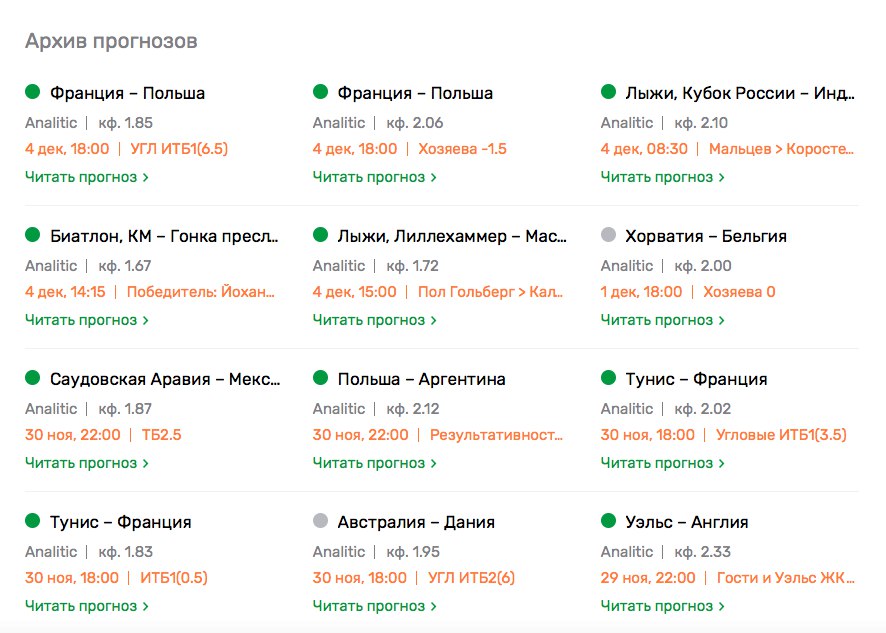The height and width of the screenshot is (633, 886).
Task: Open Читать прогноз under Австралия – Дания
Action: pyautogui.click(x=374, y=606)
